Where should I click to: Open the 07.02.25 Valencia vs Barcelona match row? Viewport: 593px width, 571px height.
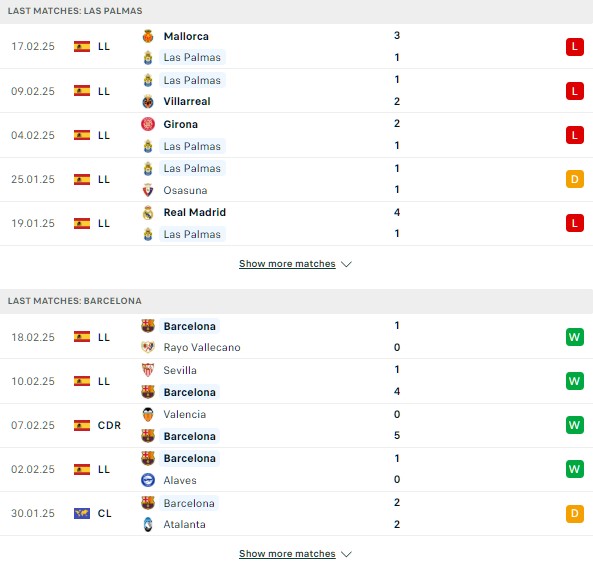click(x=296, y=425)
